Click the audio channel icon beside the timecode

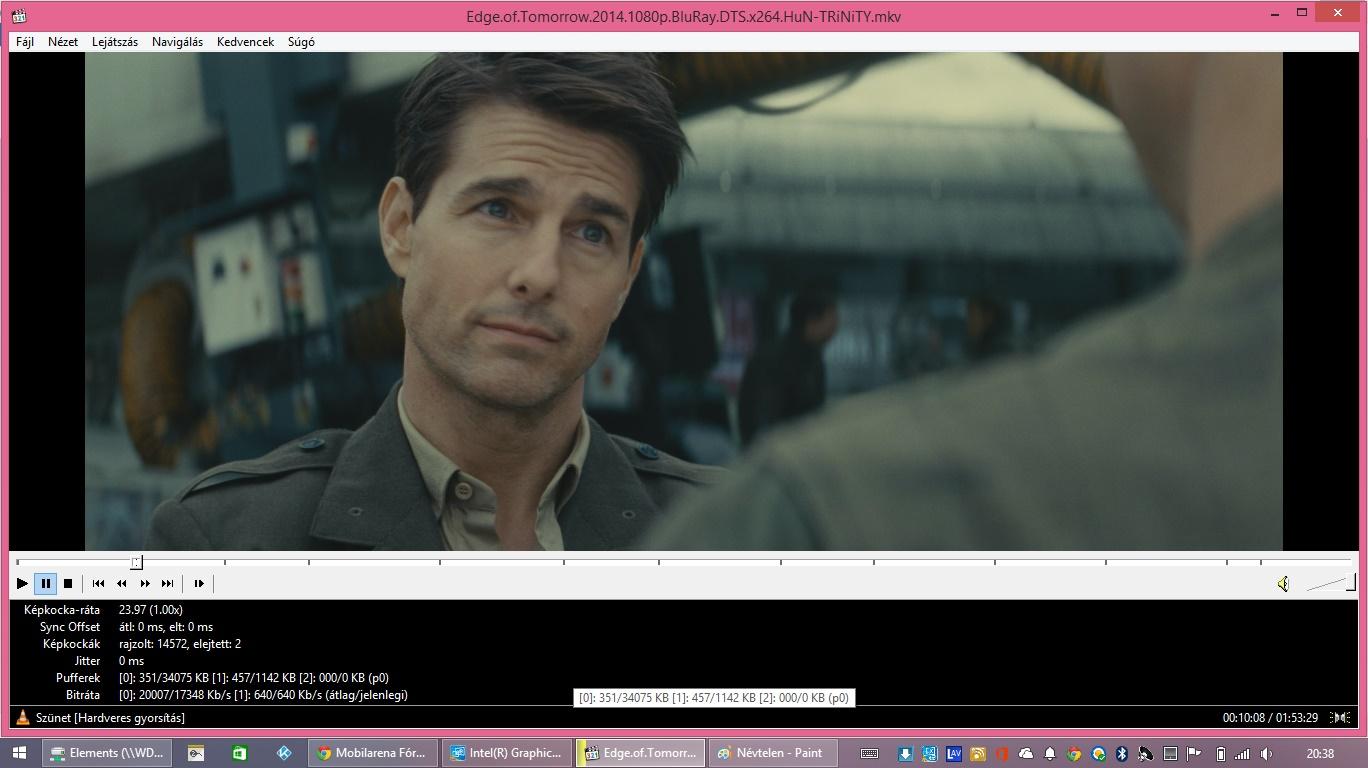pos(1340,717)
